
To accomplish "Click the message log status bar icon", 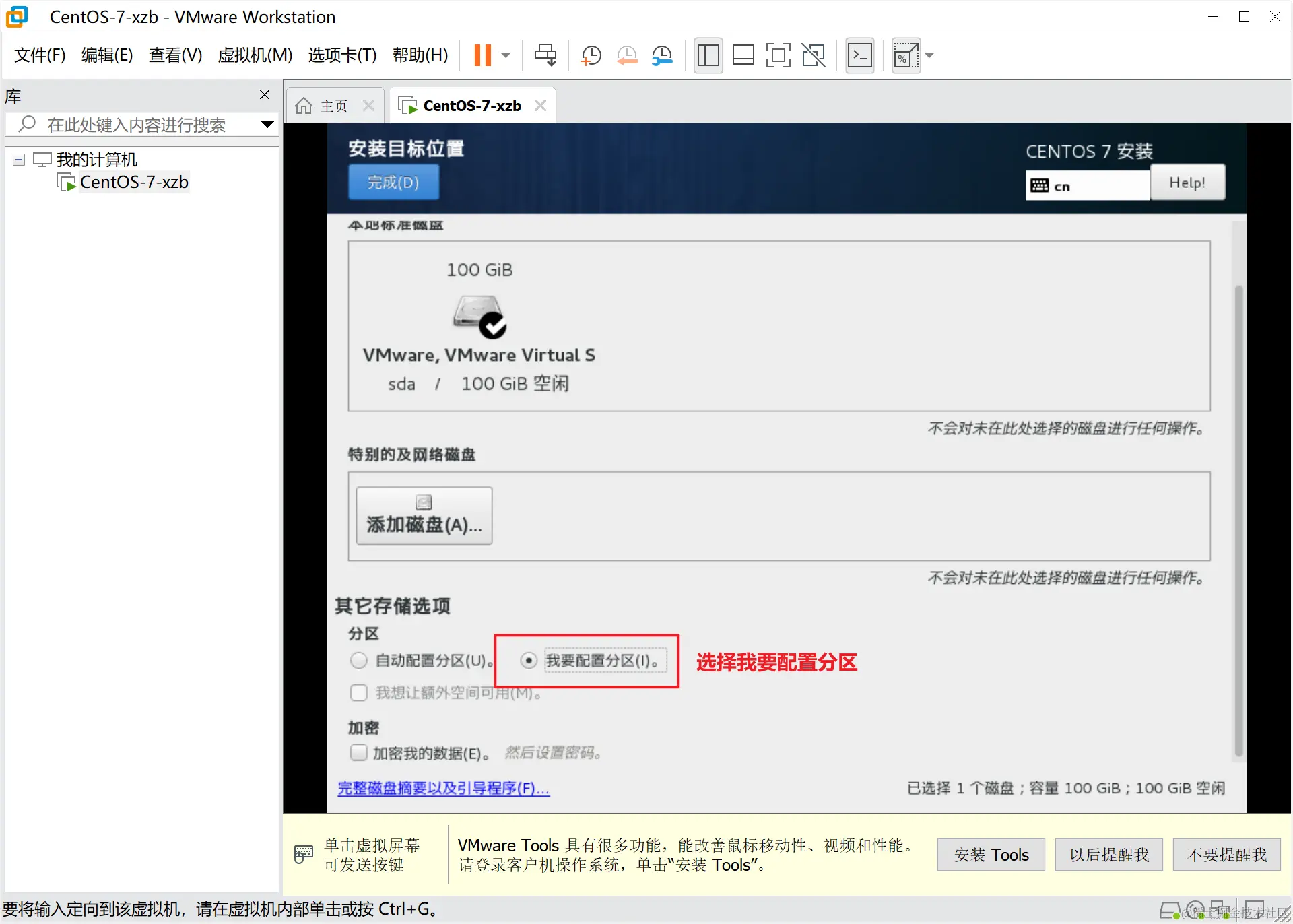I will 1255,911.
